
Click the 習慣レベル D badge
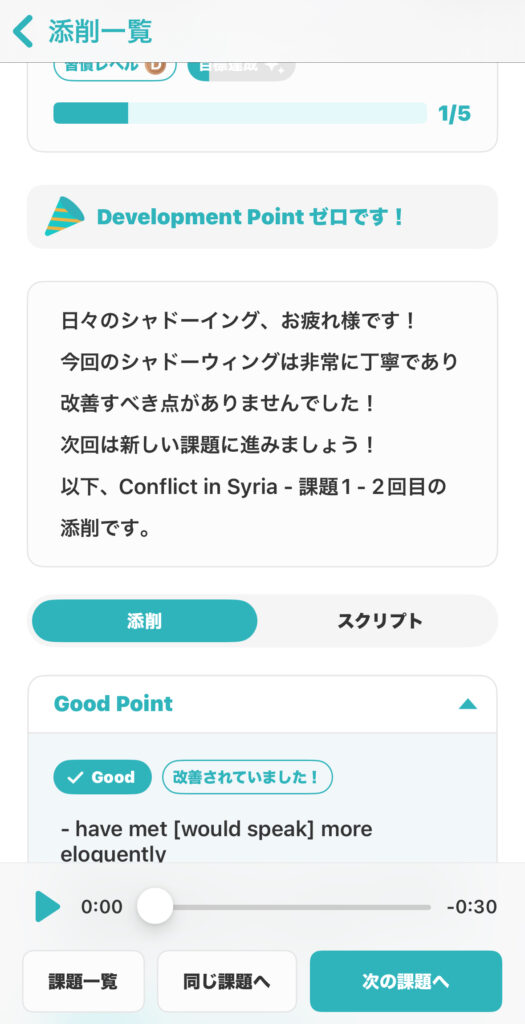pyautogui.click(x=115, y=68)
